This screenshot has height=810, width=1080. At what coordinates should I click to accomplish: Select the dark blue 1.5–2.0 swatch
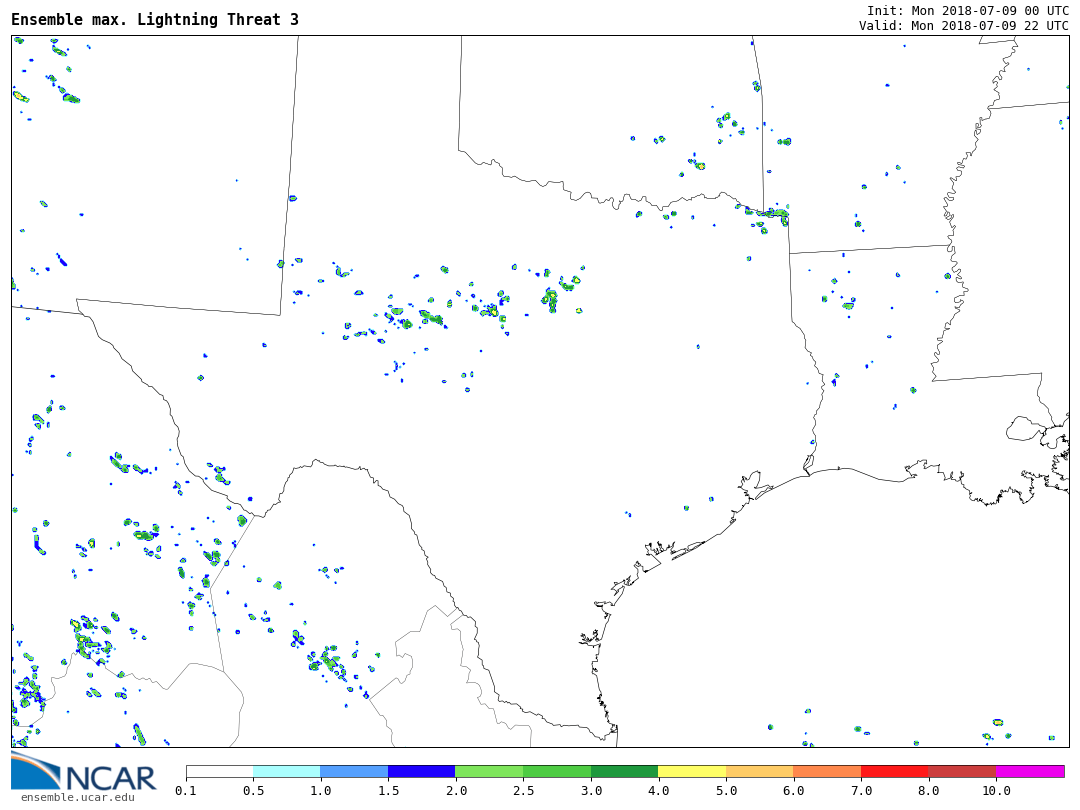(421, 771)
